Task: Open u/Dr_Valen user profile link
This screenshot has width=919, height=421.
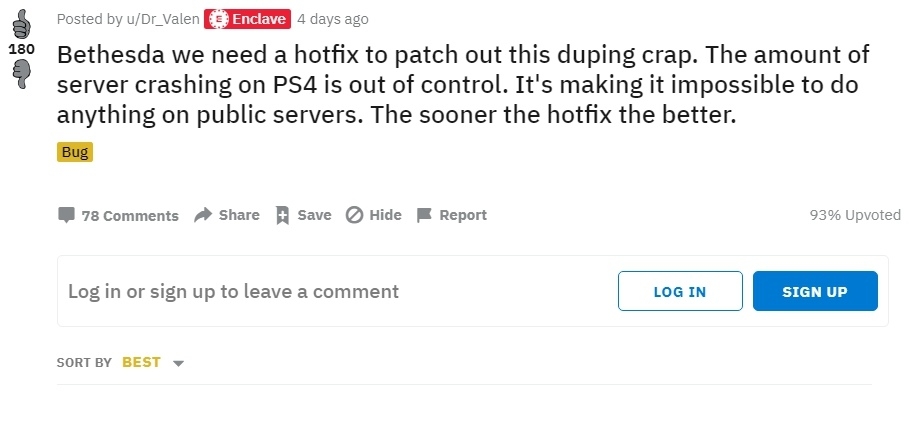Action: tap(163, 19)
